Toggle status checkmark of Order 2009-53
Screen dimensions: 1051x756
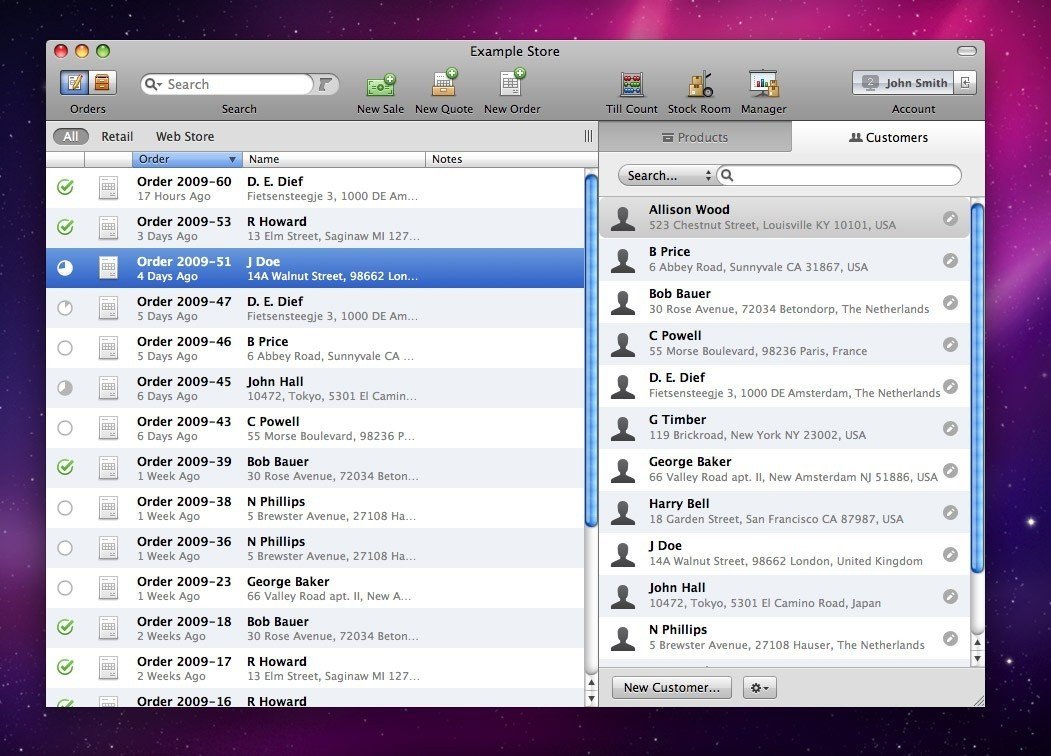65,227
